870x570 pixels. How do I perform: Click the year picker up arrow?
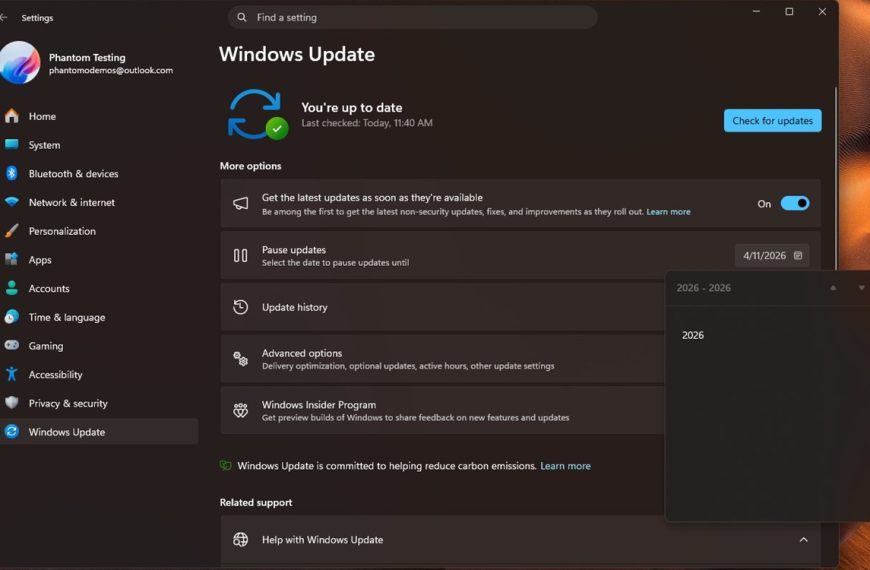coord(833,287)
